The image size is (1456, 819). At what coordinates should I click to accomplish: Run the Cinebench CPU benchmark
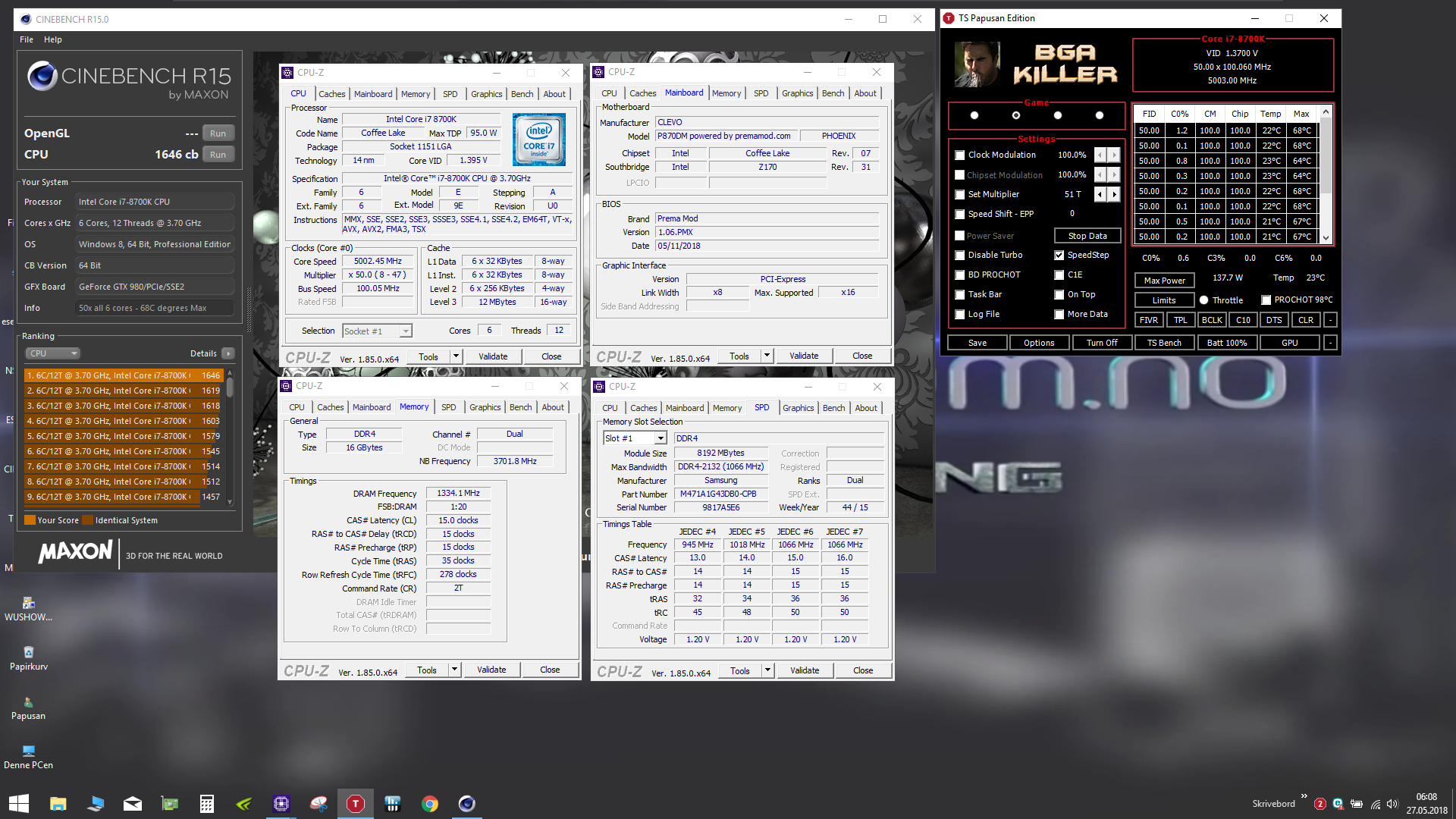coord(218,155)
